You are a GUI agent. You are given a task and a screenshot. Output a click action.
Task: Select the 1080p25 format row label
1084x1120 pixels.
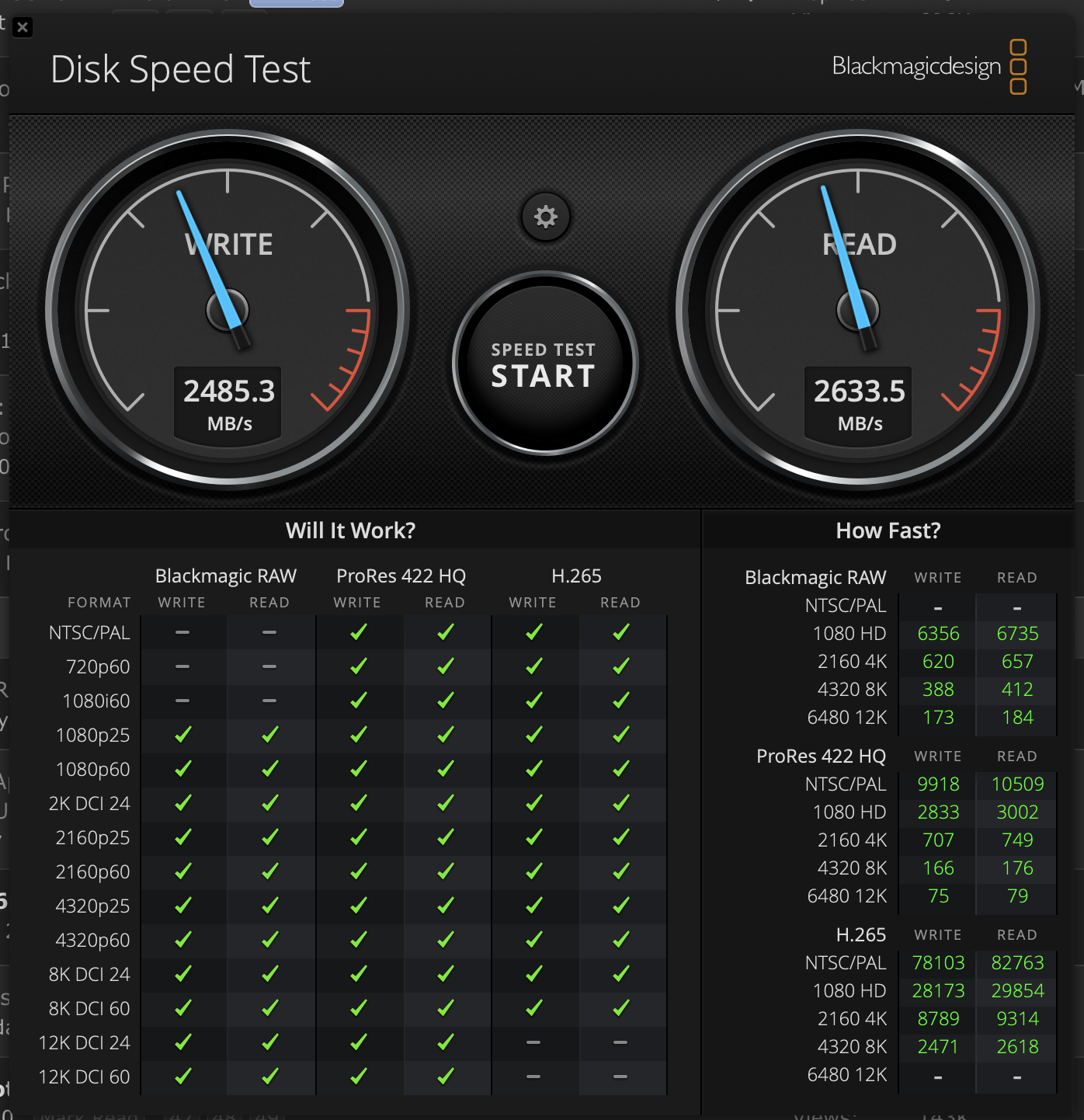pyautogui.click(x=93, y=736)
